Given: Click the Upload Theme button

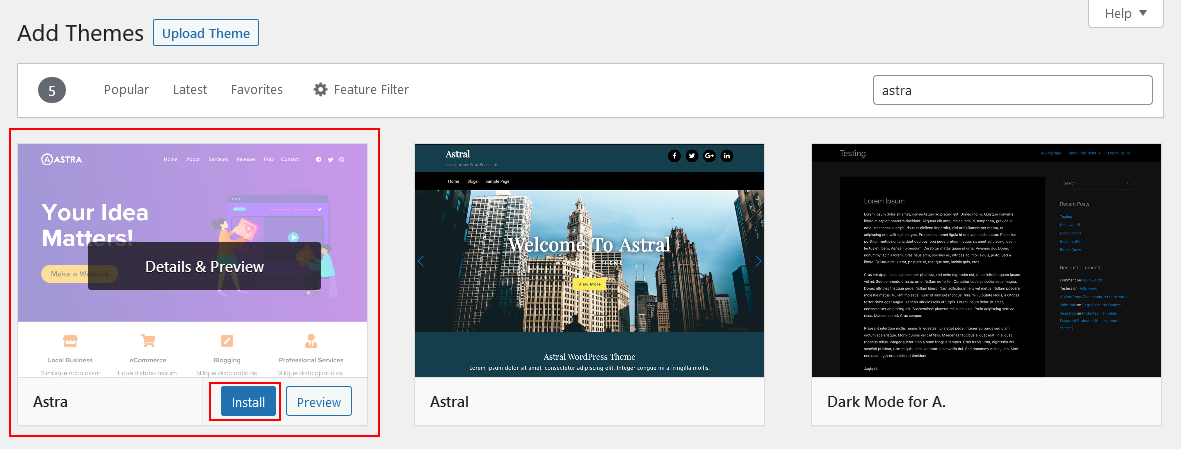Looking at the screenshot, I should coord(206,33).
